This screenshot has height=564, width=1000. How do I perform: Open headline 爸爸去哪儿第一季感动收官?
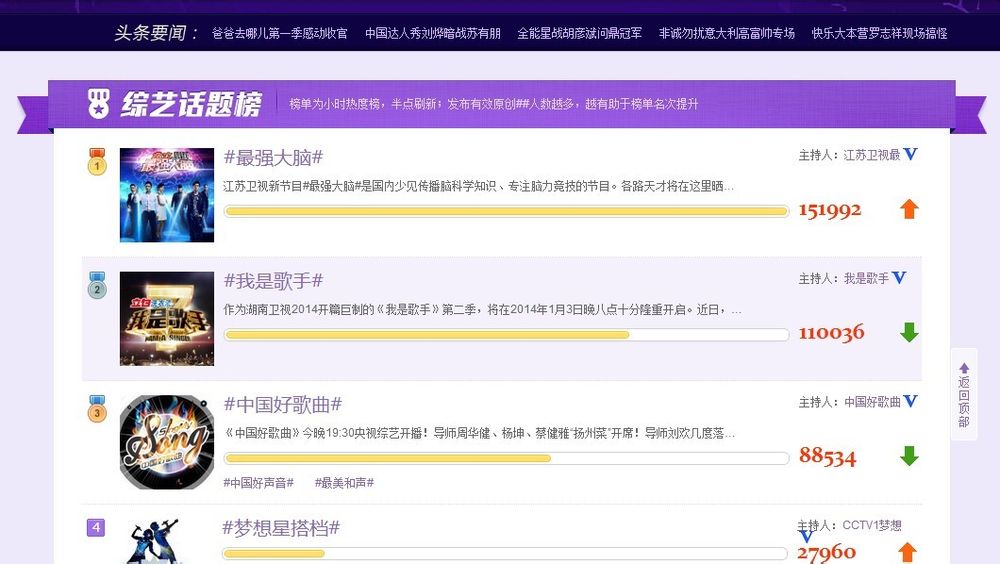[279, 33]
